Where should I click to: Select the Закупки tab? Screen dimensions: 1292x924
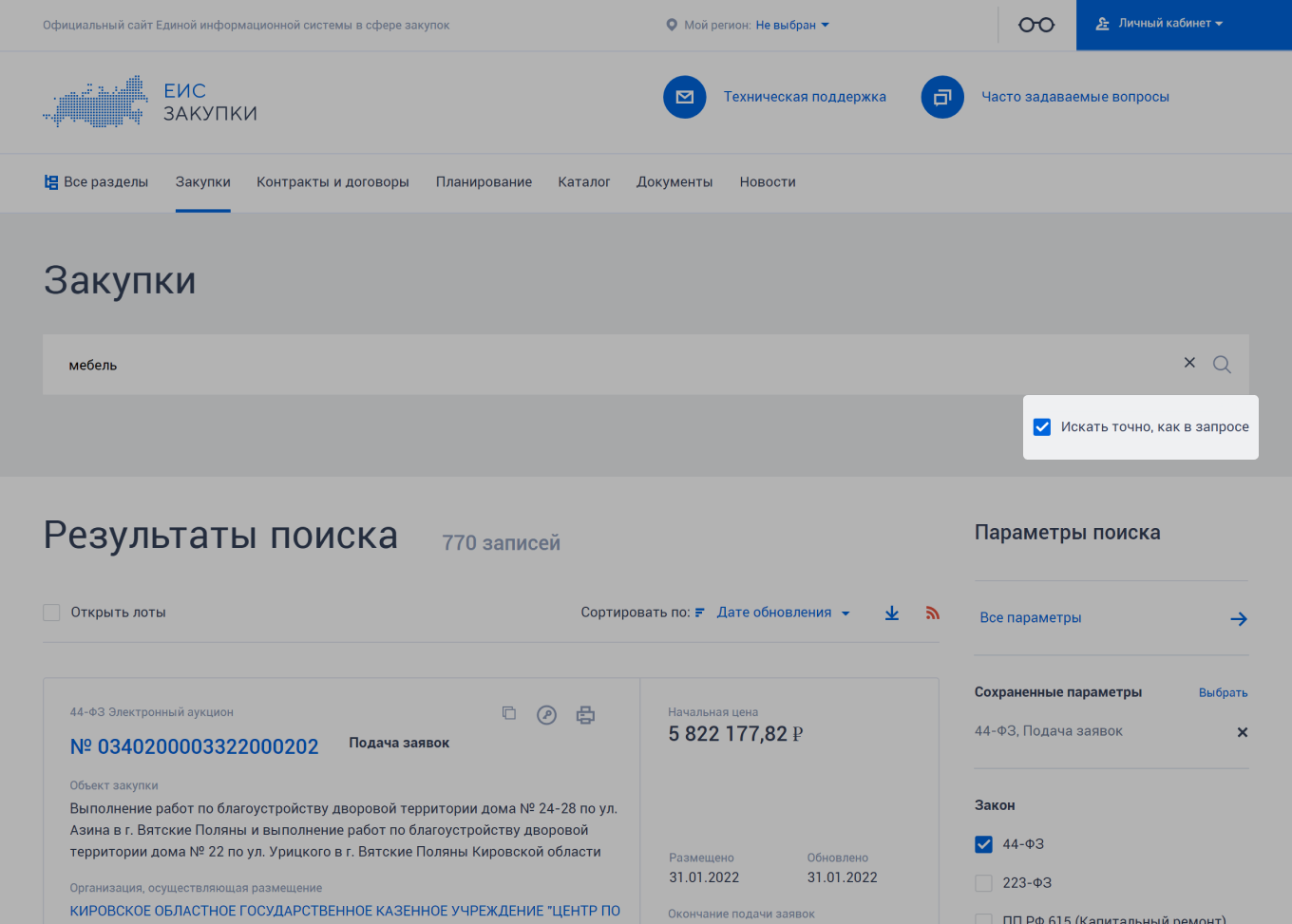[x=203, y=182]
